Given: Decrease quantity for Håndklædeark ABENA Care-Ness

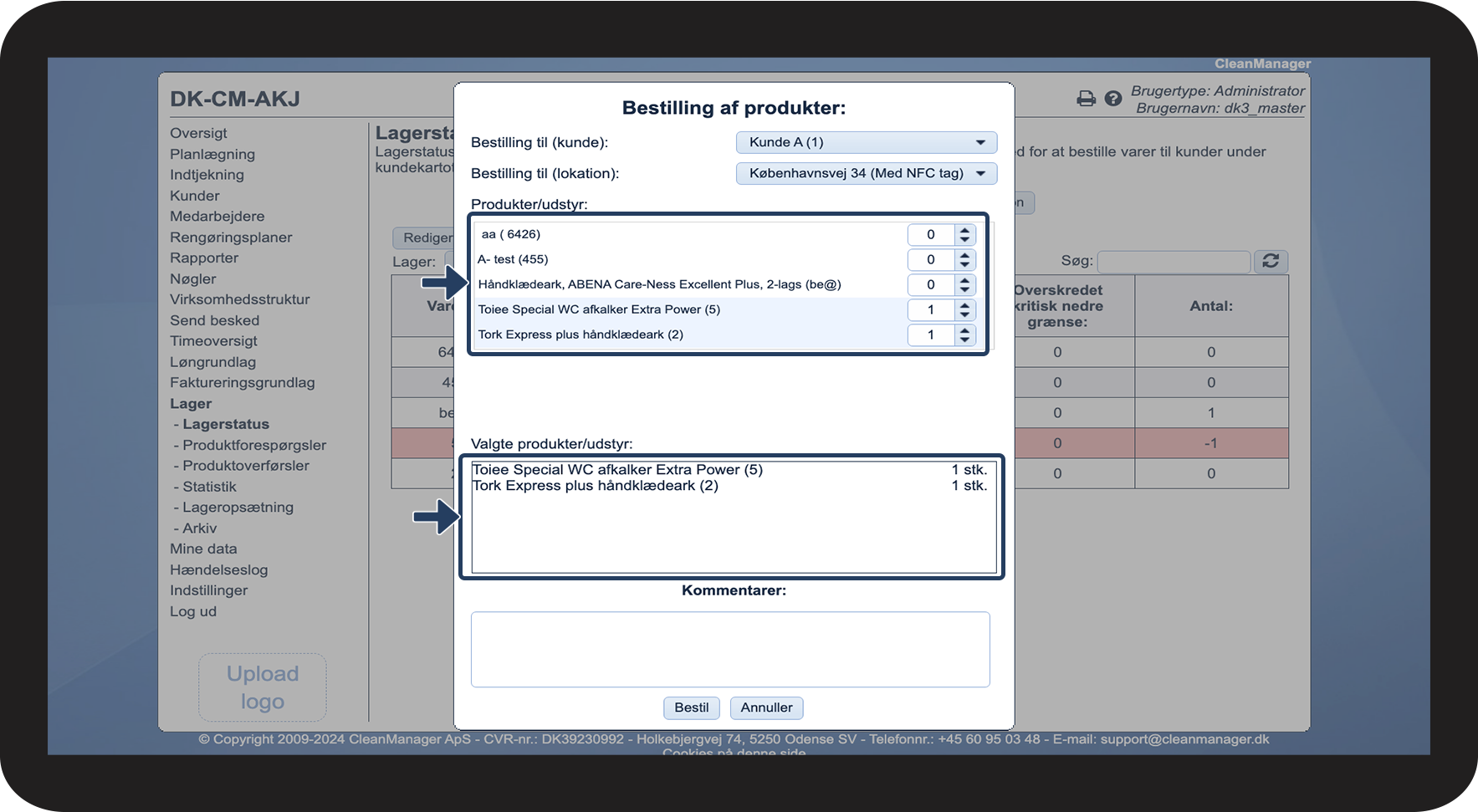Looking at the screenshot, I should (x=965, y=289).
